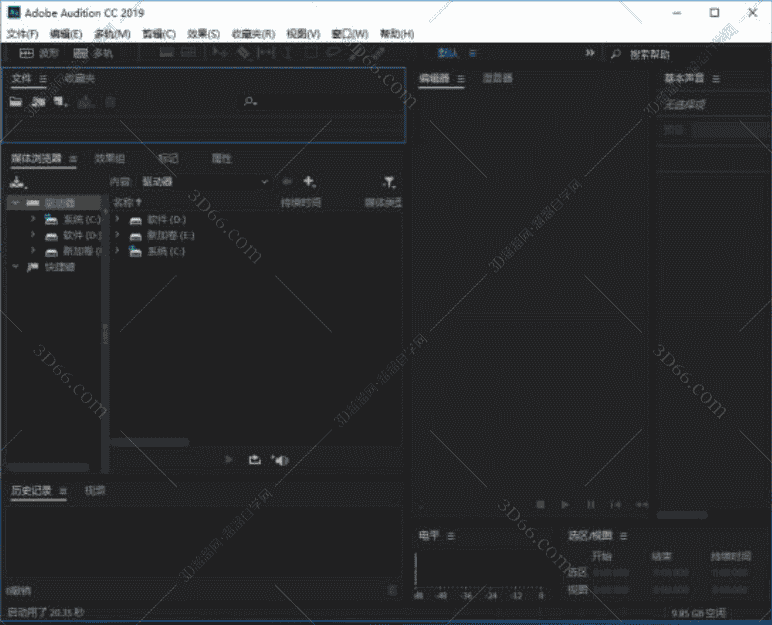Screen dimensions: 772x625
Task: Expand 新加卷 (E:) in content list
Action: tap(118, 235)
